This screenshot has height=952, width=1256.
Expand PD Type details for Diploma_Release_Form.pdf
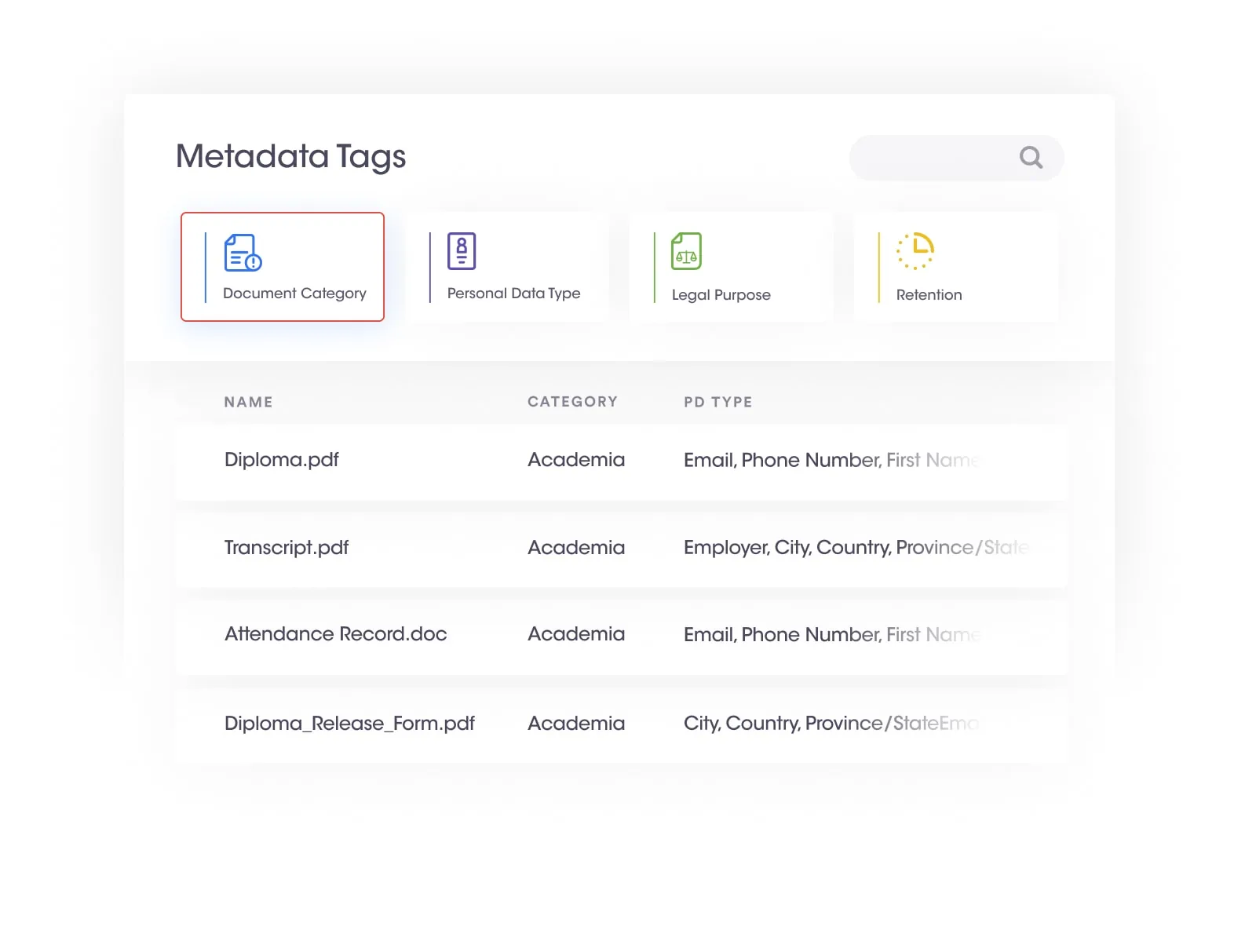click(832, 724)
